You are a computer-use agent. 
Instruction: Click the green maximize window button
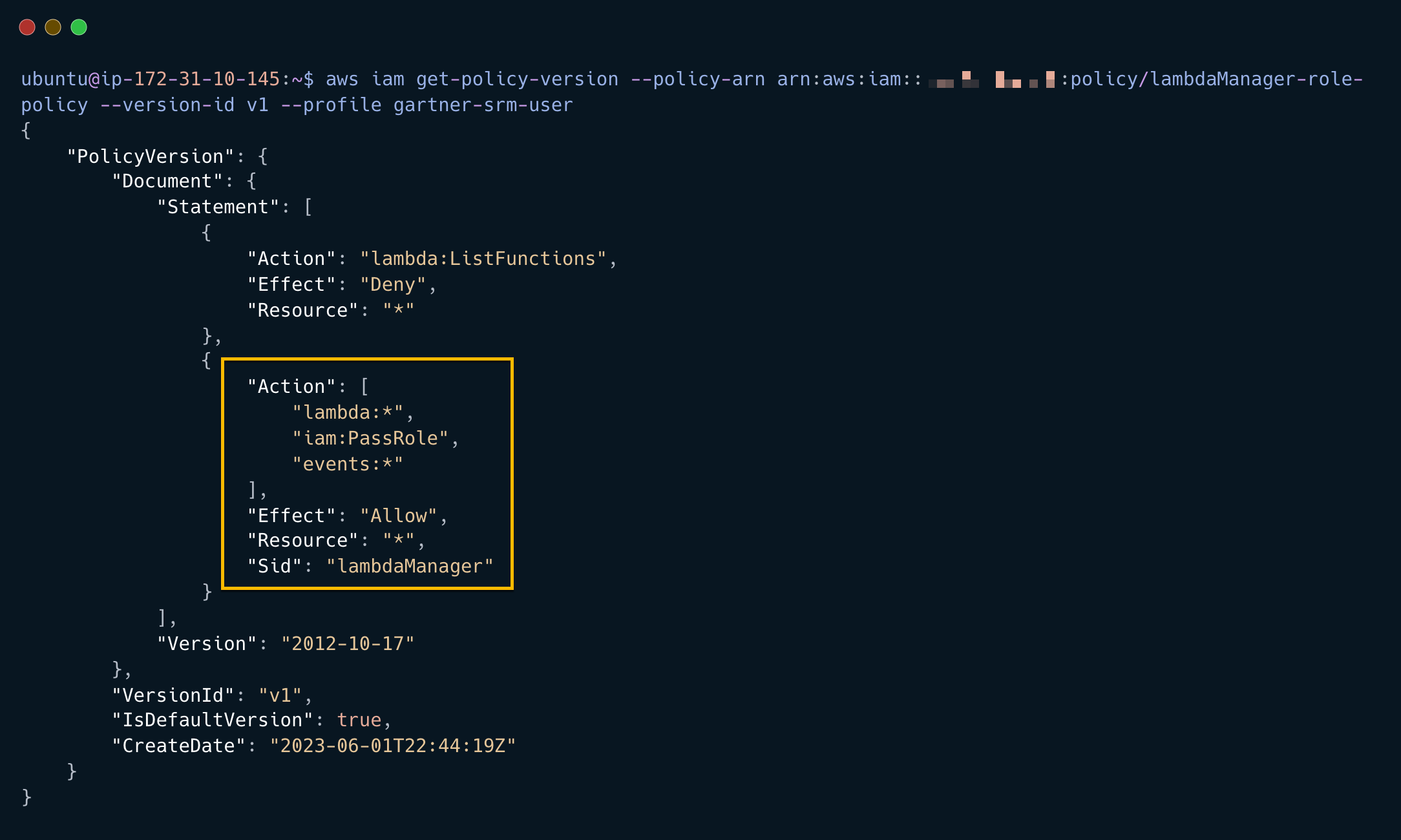coord(79,27)
